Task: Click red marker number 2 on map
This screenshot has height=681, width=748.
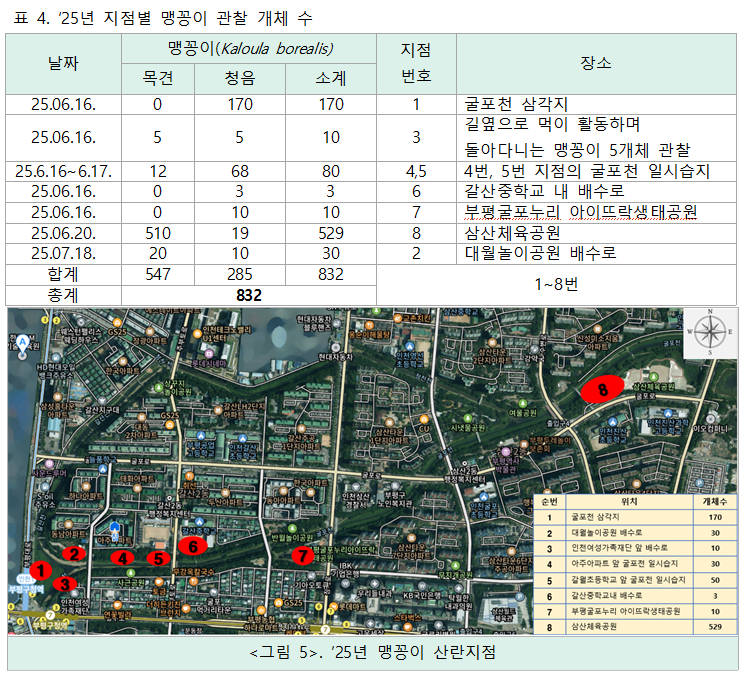Action: tap(72, 553)
